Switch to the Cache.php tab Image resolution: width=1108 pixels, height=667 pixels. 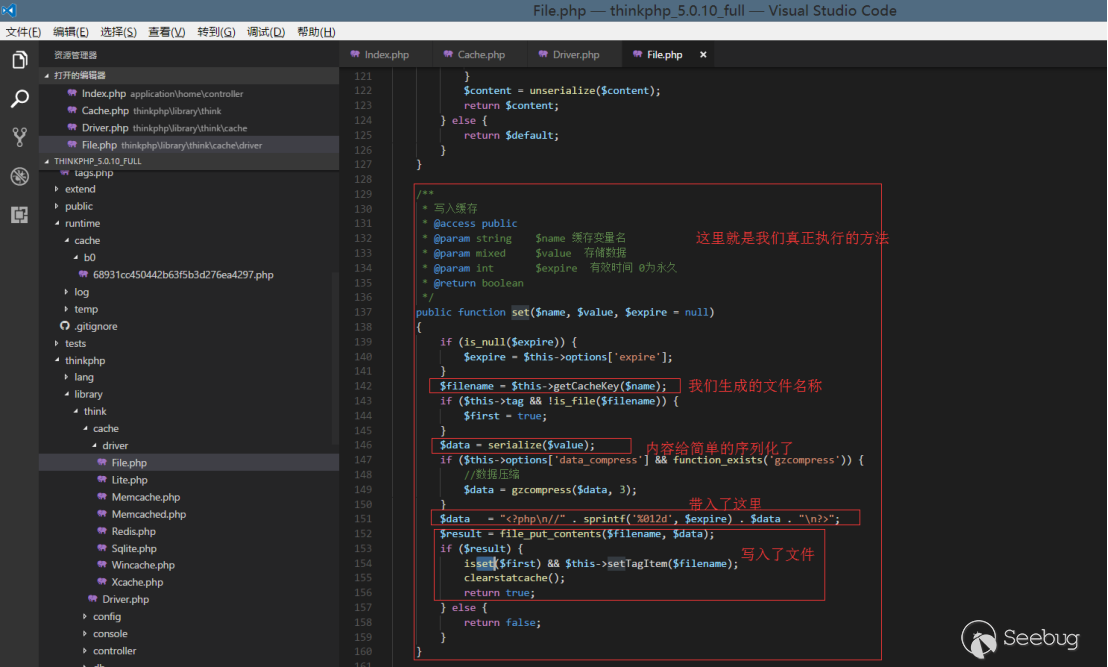coord(481,55)
